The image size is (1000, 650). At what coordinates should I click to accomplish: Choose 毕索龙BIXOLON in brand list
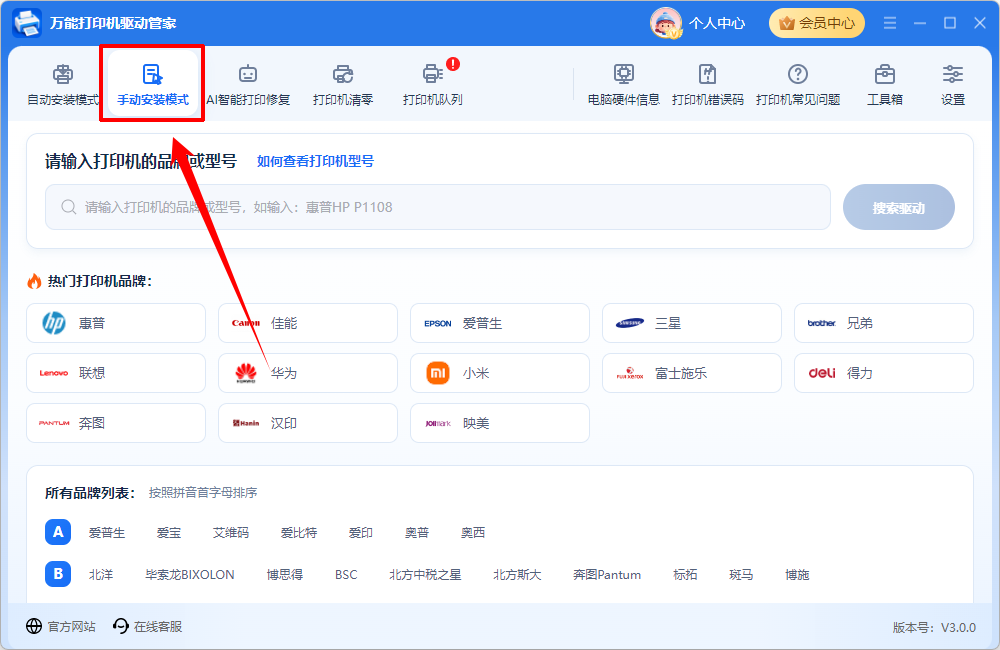pos(190,575)
